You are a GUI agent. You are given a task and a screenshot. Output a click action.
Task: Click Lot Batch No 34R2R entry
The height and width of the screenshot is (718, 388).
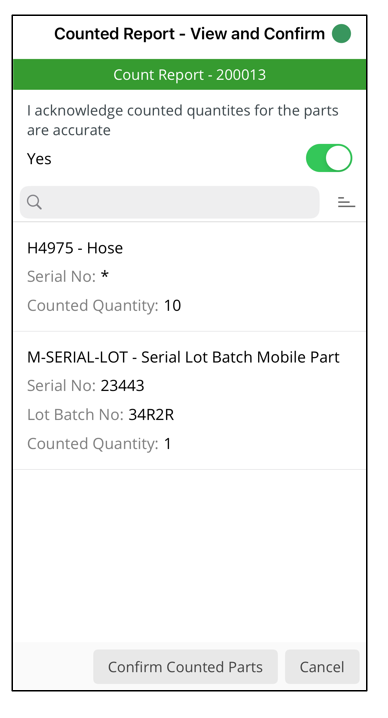tap(100, 414)
